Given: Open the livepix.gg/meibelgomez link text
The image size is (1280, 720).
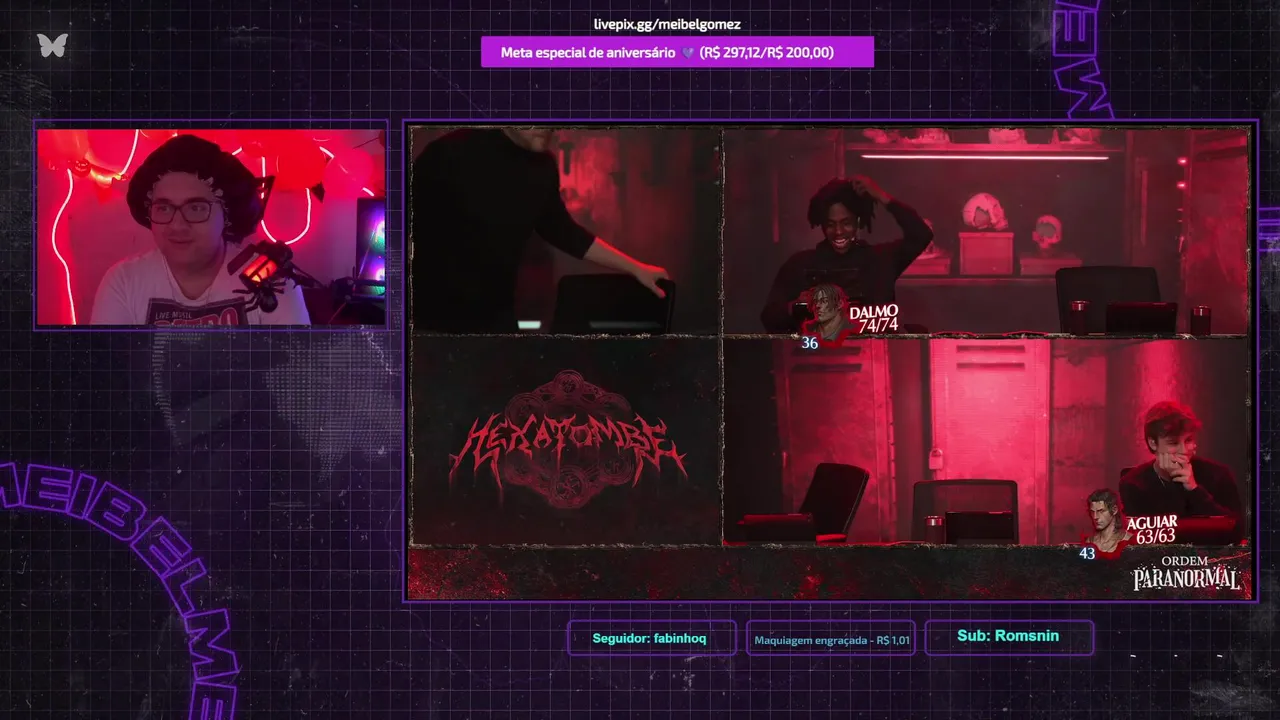Looking at the screenshot, I should tap(667, 24).
